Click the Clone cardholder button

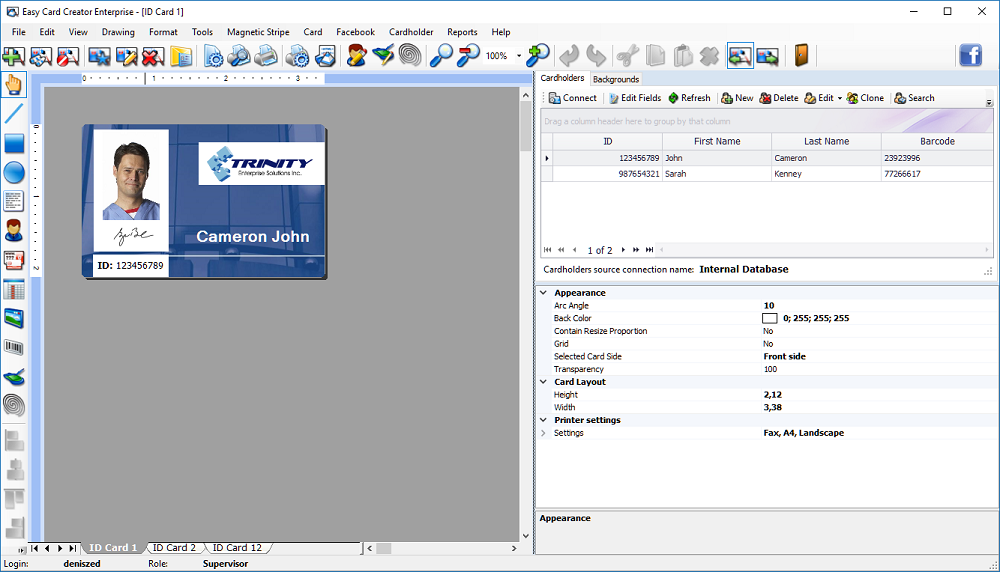[865, 98]
